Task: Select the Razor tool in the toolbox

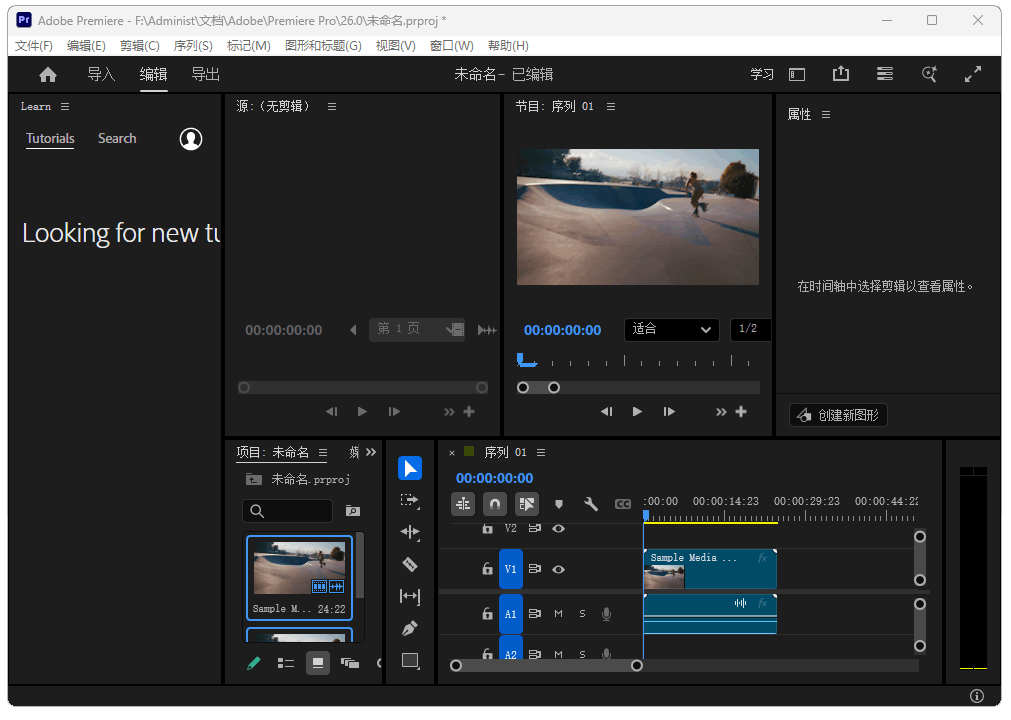Action: coord(410,564)
